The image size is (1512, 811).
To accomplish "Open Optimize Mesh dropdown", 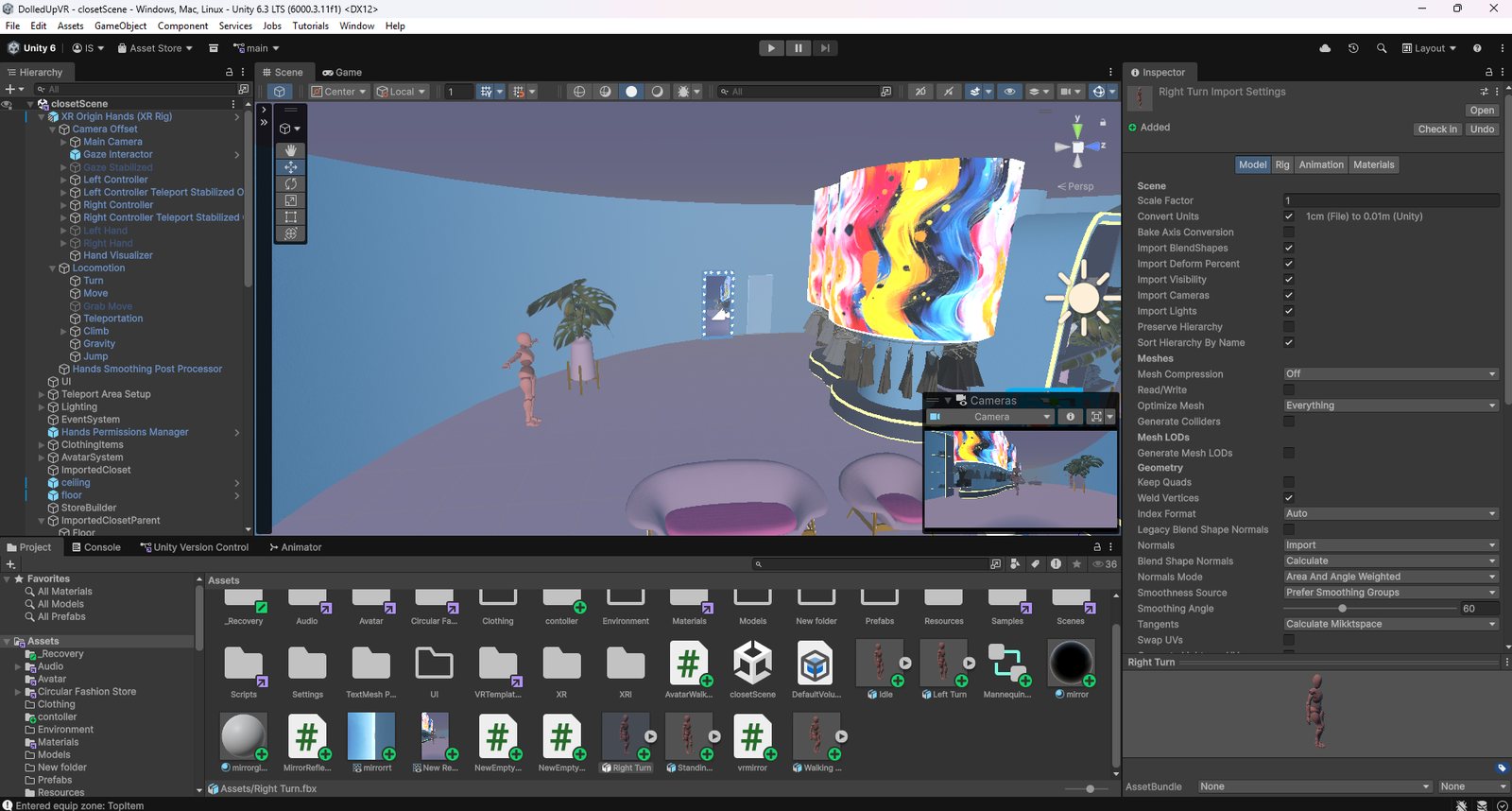I will 1391,405.
